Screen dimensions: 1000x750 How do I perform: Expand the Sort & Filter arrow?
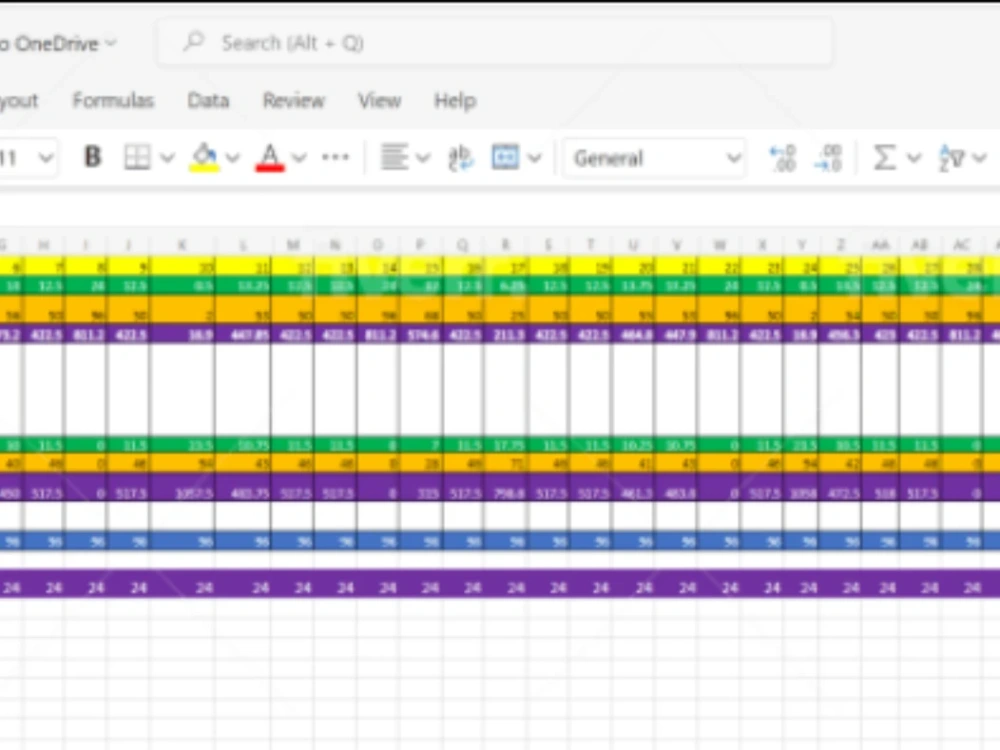tap(980, 157)
